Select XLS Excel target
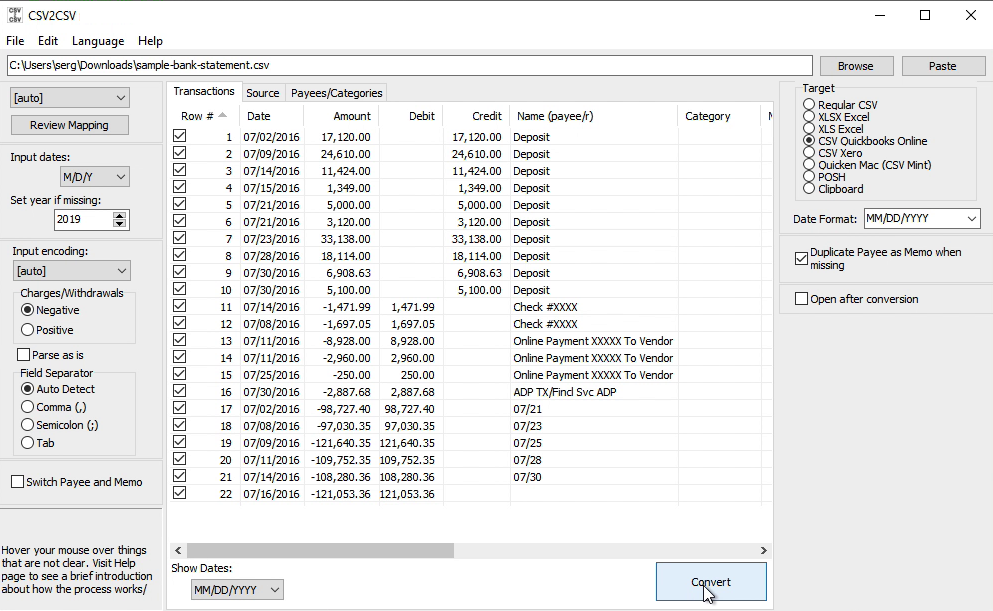Viewport: 993px width, 611px height. [809, 129]
